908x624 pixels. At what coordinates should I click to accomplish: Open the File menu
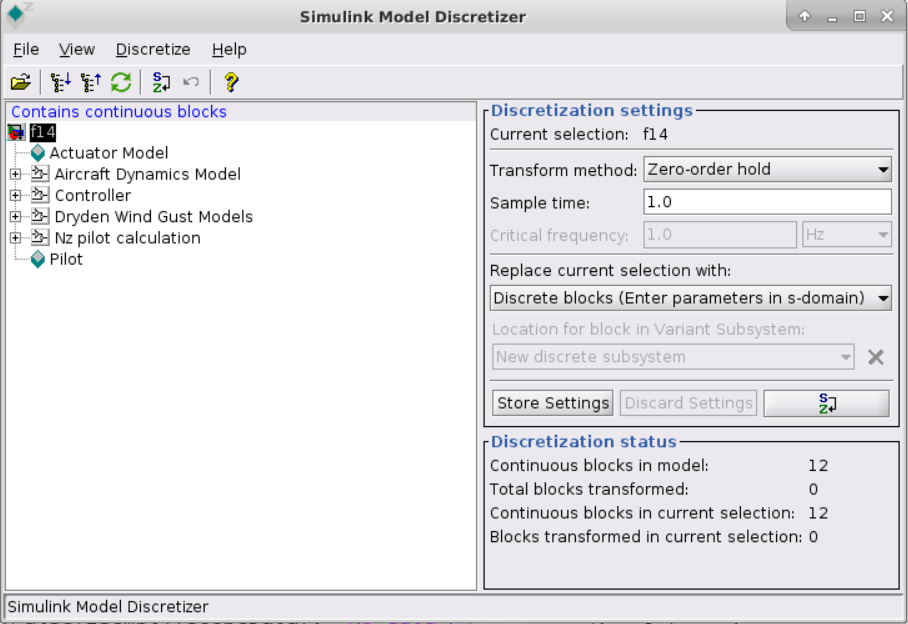tap(26, 50)
